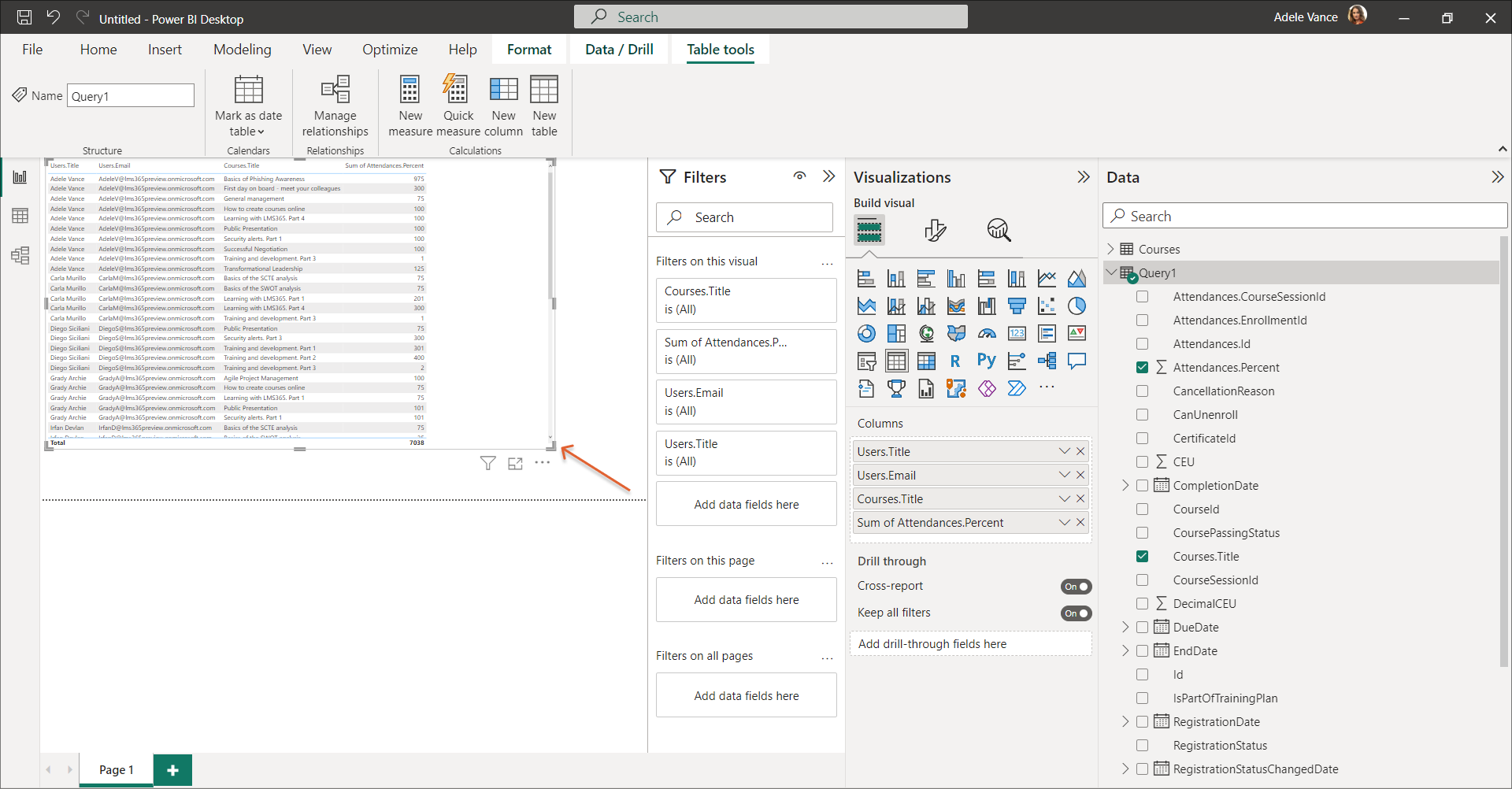Click the Focus mode icon below the visual
Screen dimensions: 1512x789
click(515, 464)
